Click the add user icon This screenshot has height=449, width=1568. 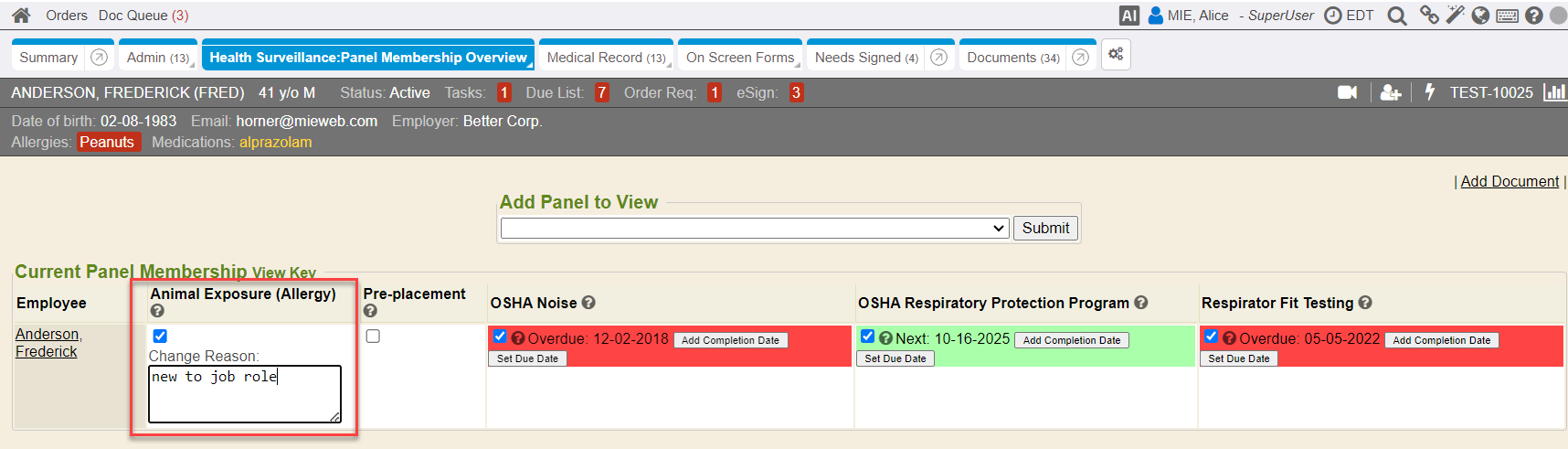(x=1391, y=92)
